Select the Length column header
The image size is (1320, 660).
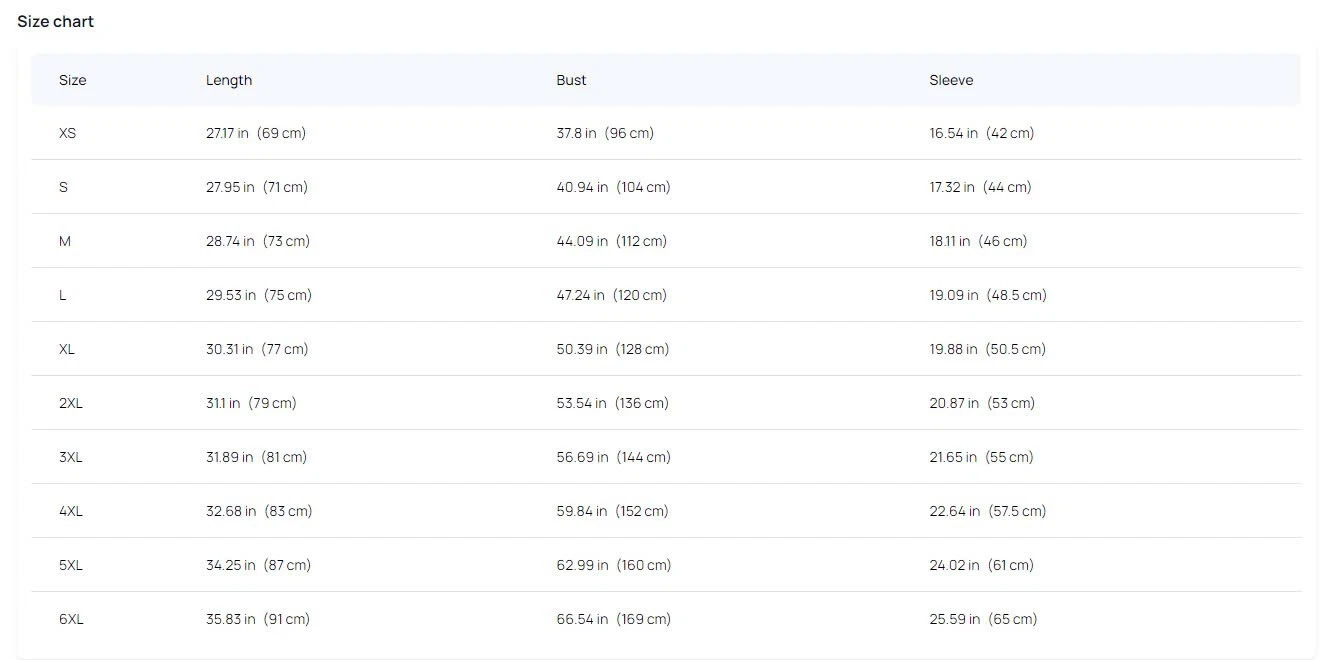click(229, 80)
